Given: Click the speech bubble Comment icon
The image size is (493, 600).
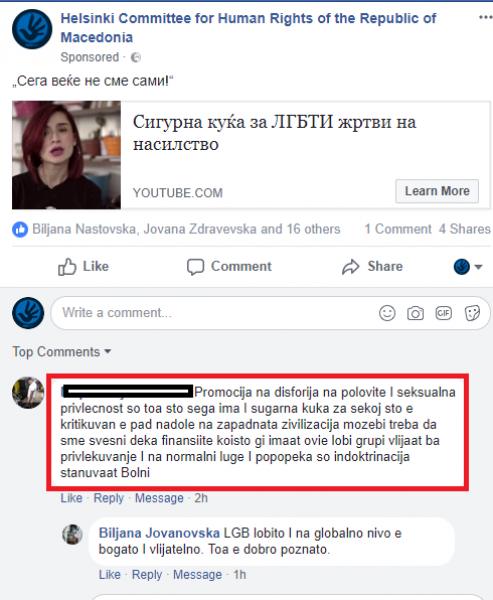Looking at the screenshot, I should click(195, 267).
